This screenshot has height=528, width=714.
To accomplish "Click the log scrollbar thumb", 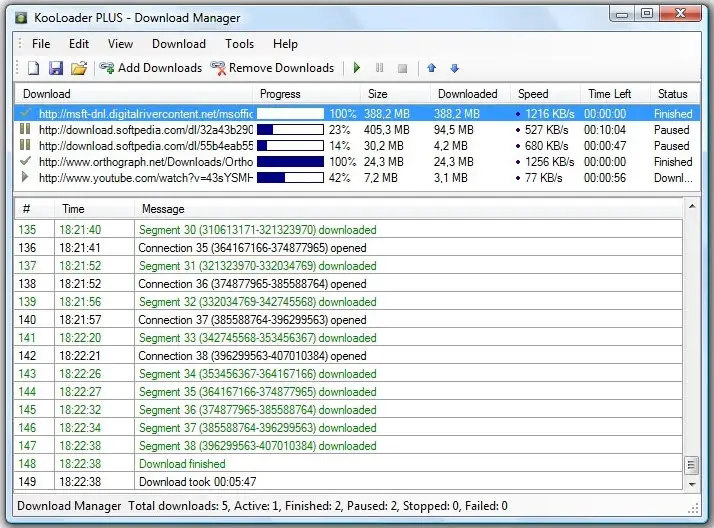I will [x=691, y=465].
